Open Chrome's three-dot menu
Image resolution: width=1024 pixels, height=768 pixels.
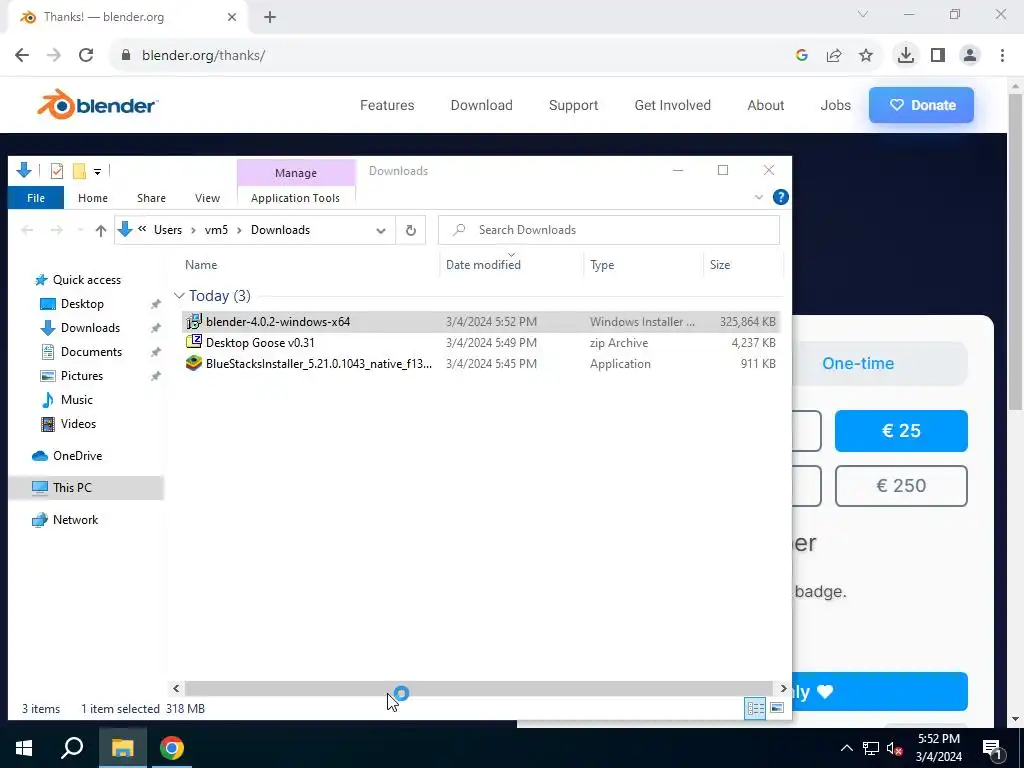tap(1002, 55)
